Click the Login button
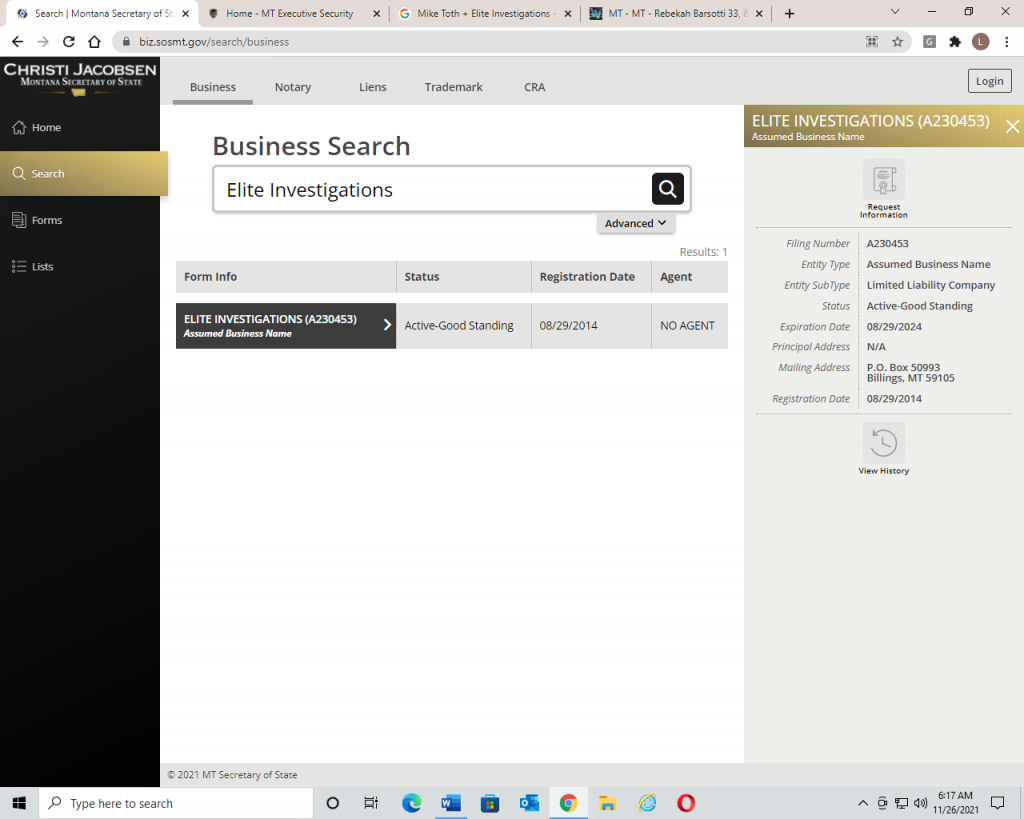The height and width of the screenshot is (819, 1024). tap(988, 82)
